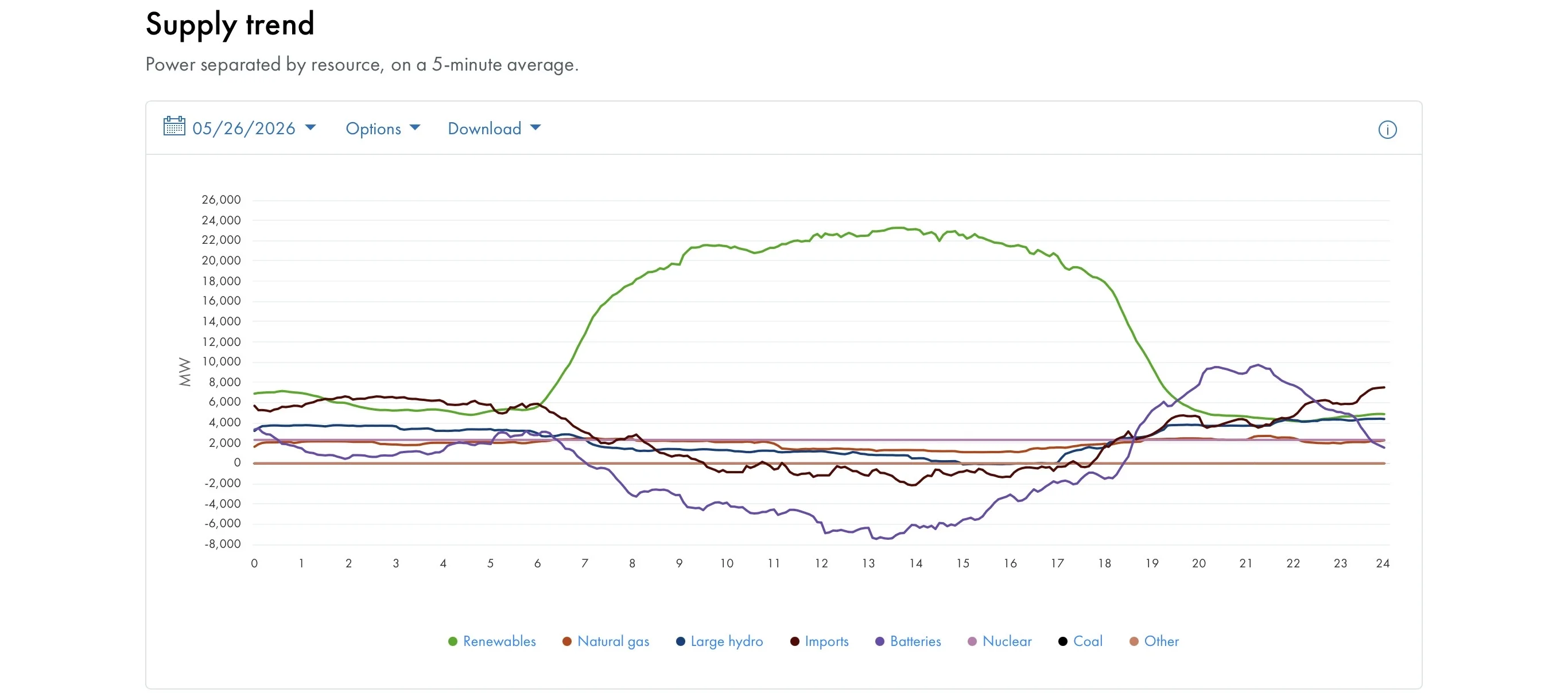Click the orange Natural gas legend dot

click(x=566, y=642)
